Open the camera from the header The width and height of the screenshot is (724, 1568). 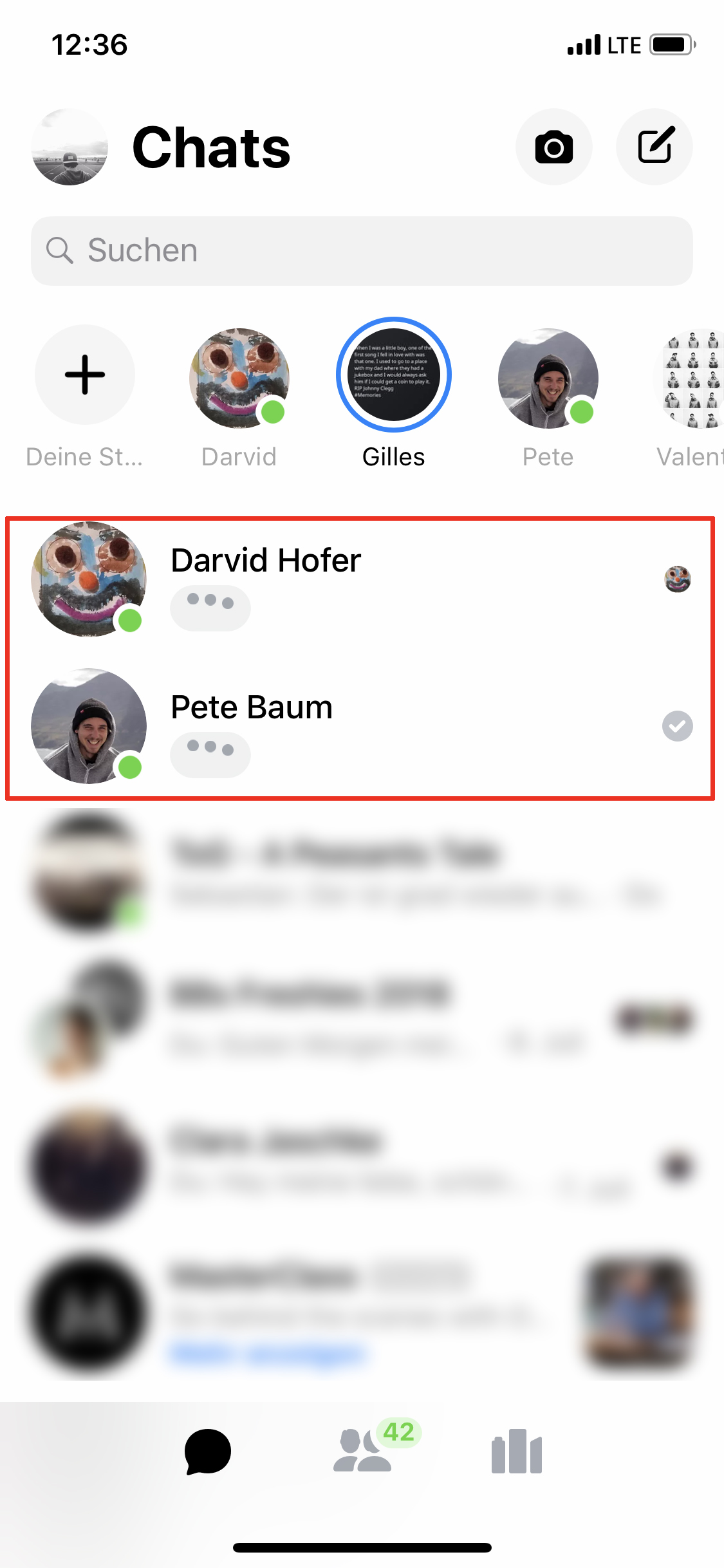pos(553,147)
